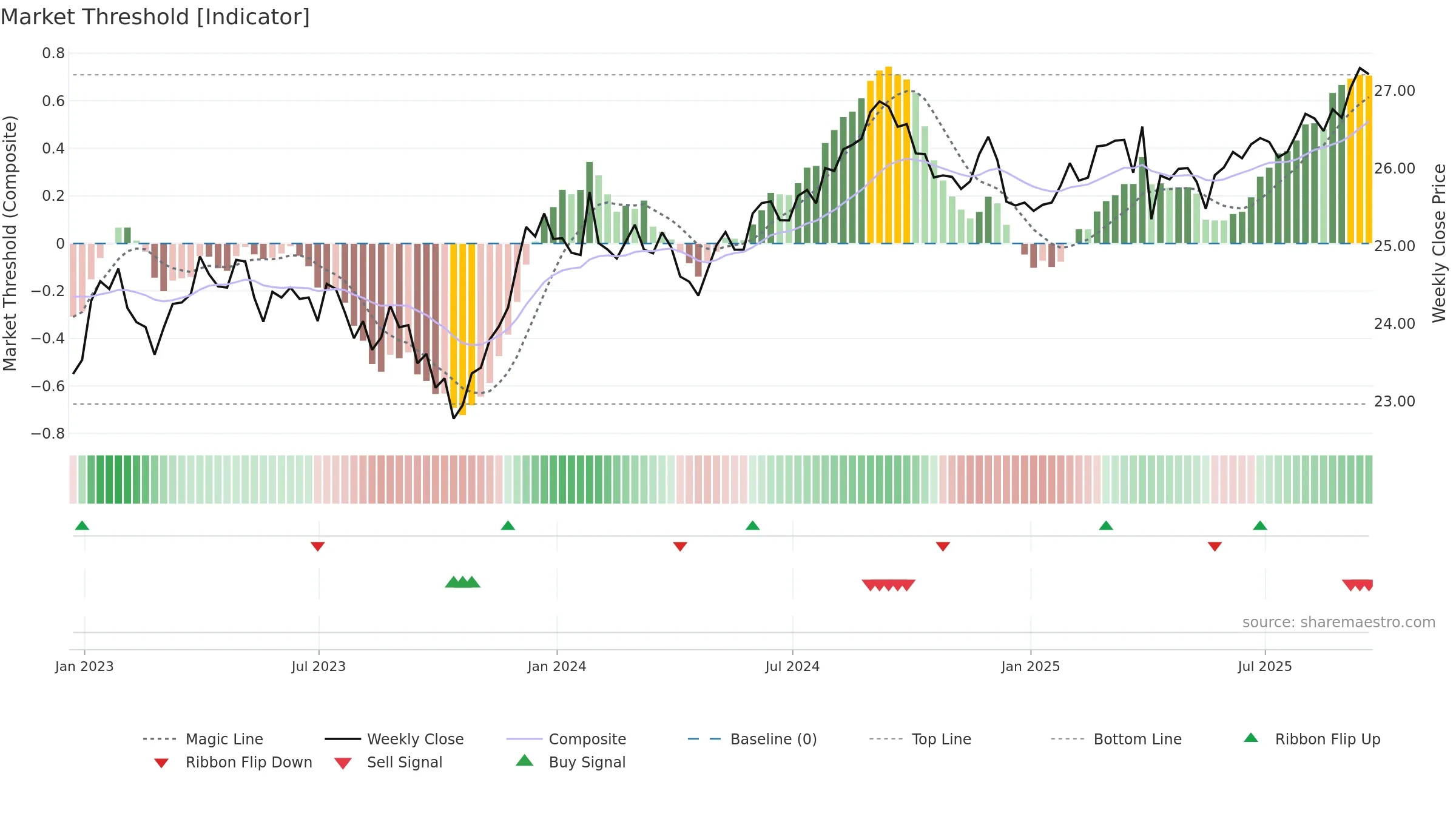Click the ribbon flip up marker near Jun 2024
The height and width of the screenshot is (819, 1456).
(x=752, y=525)
